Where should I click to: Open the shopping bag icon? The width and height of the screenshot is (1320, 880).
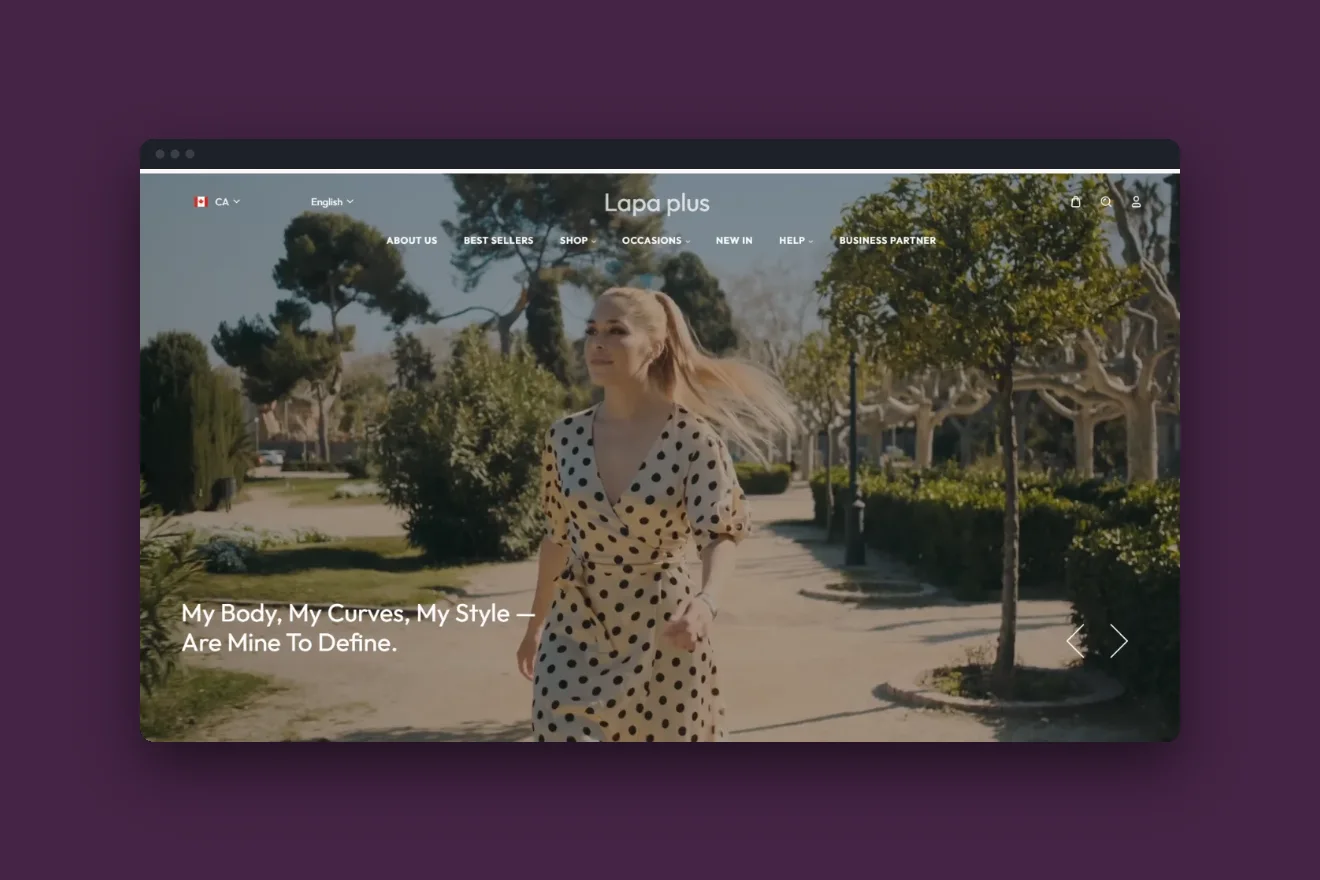(1076, 201)
